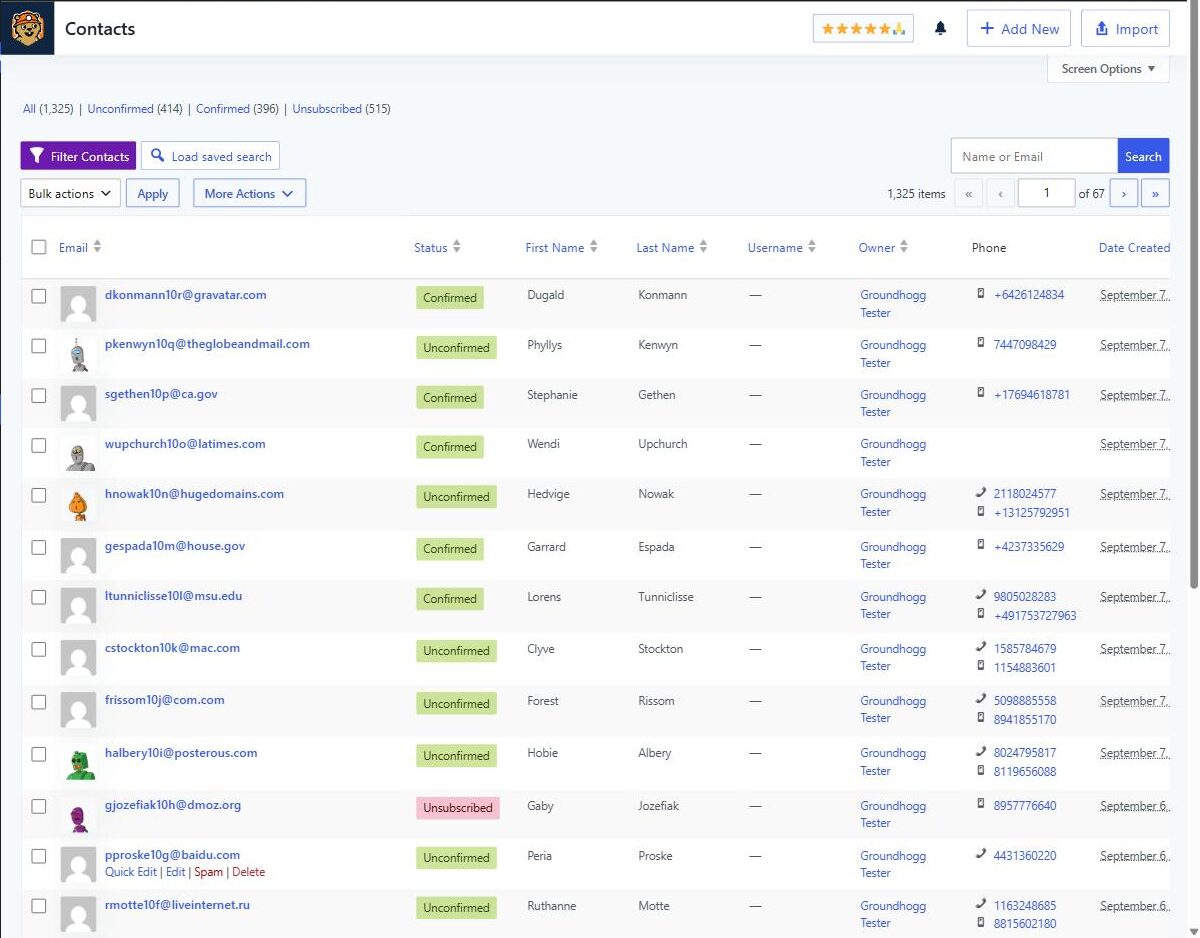The width and height of the screenshot is (1200, 938).
Task: Expand Screen Options panel
Action: pos(1108,69)
